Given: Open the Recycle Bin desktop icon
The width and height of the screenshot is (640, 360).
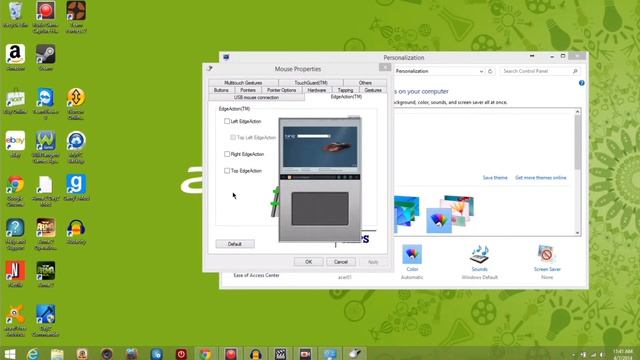Looking at the screenshot, I should [x=15, y=15].
